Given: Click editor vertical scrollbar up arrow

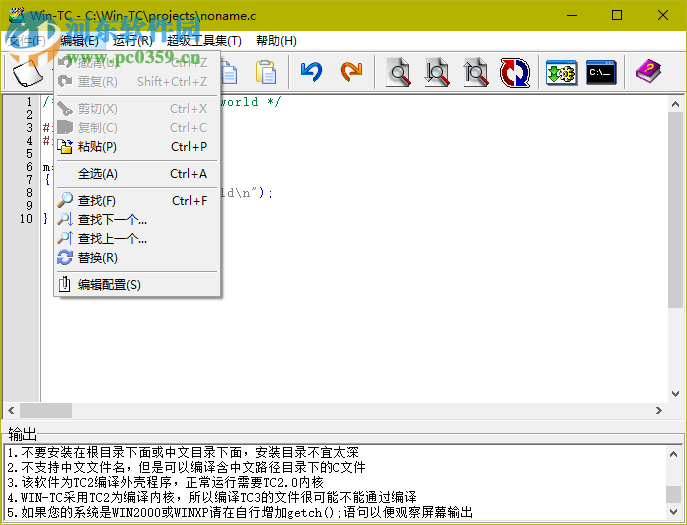Looking at the screenshot, I should pyautogui.click(x=675, y=104).
